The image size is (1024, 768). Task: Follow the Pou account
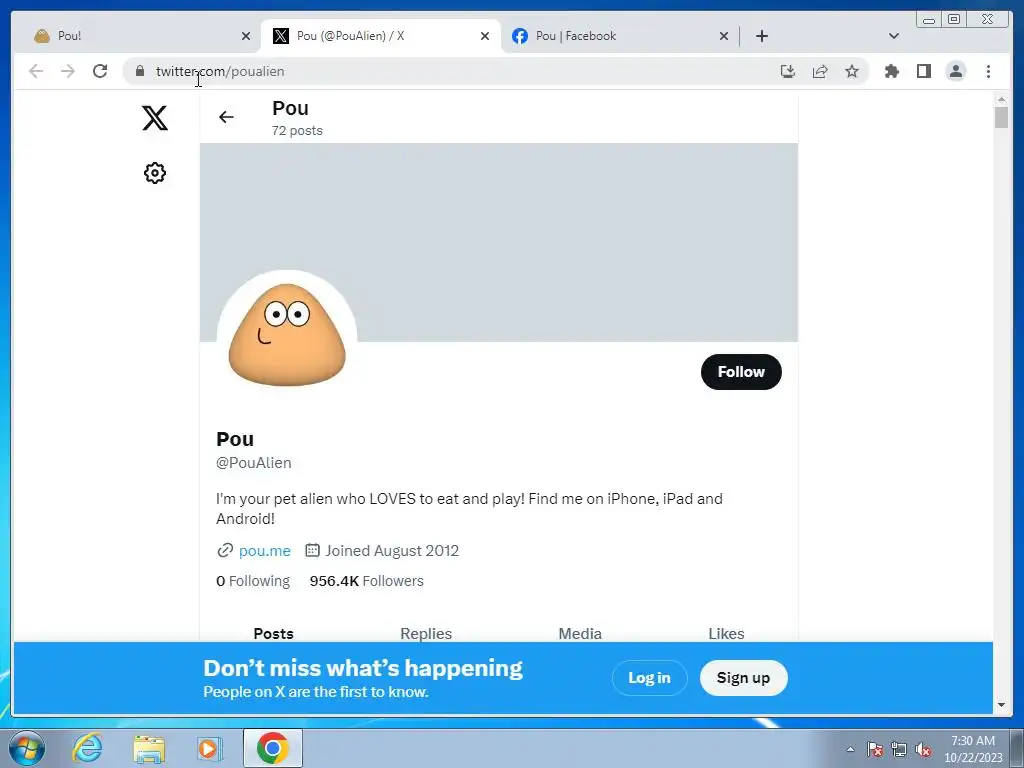click(x=741, y=372)
